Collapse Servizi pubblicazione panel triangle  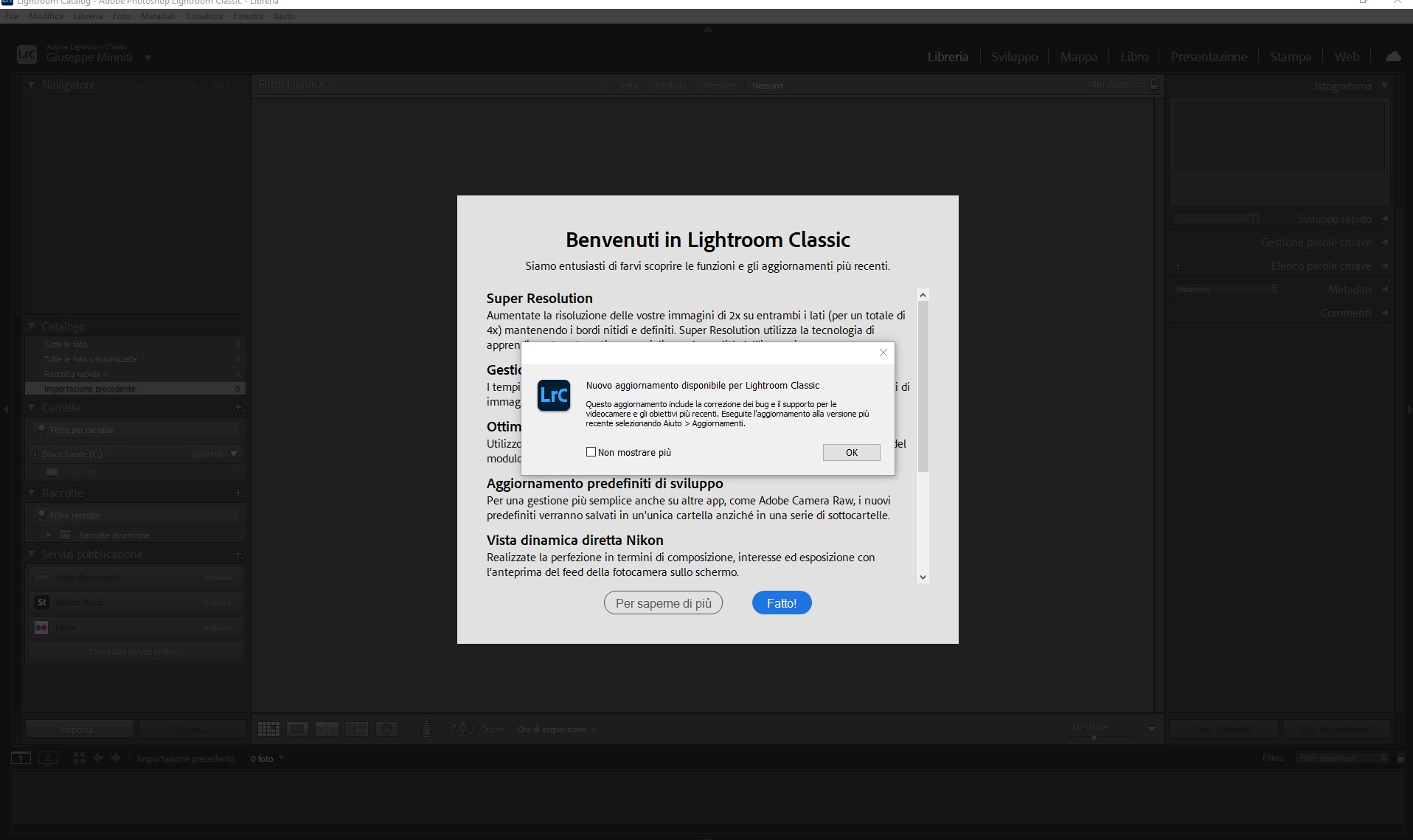31,554
